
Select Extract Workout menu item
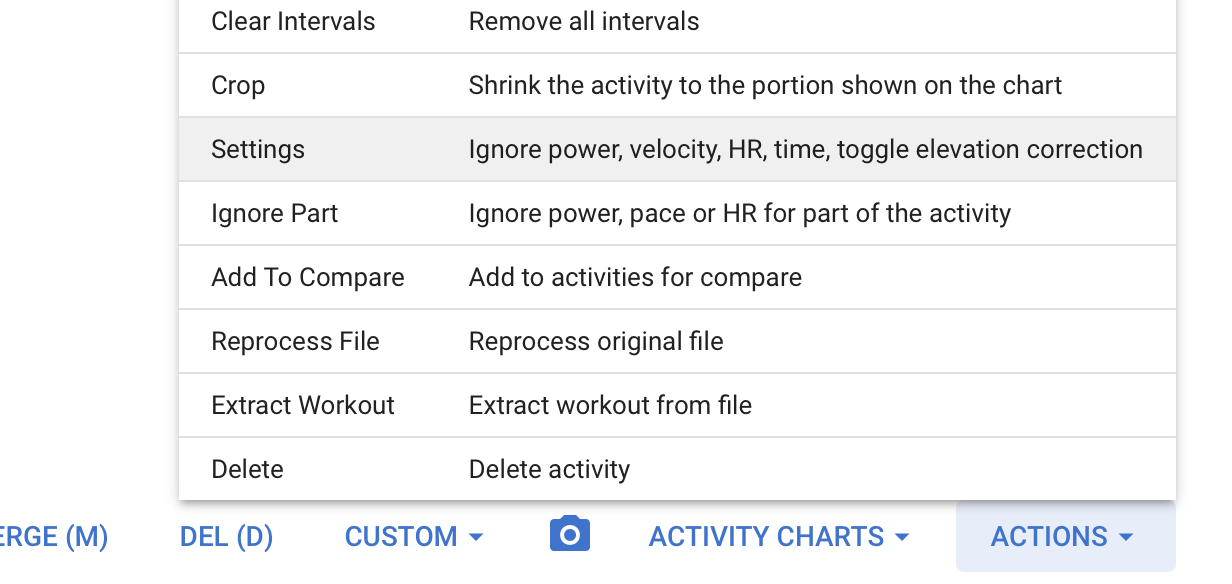[303, 405]
